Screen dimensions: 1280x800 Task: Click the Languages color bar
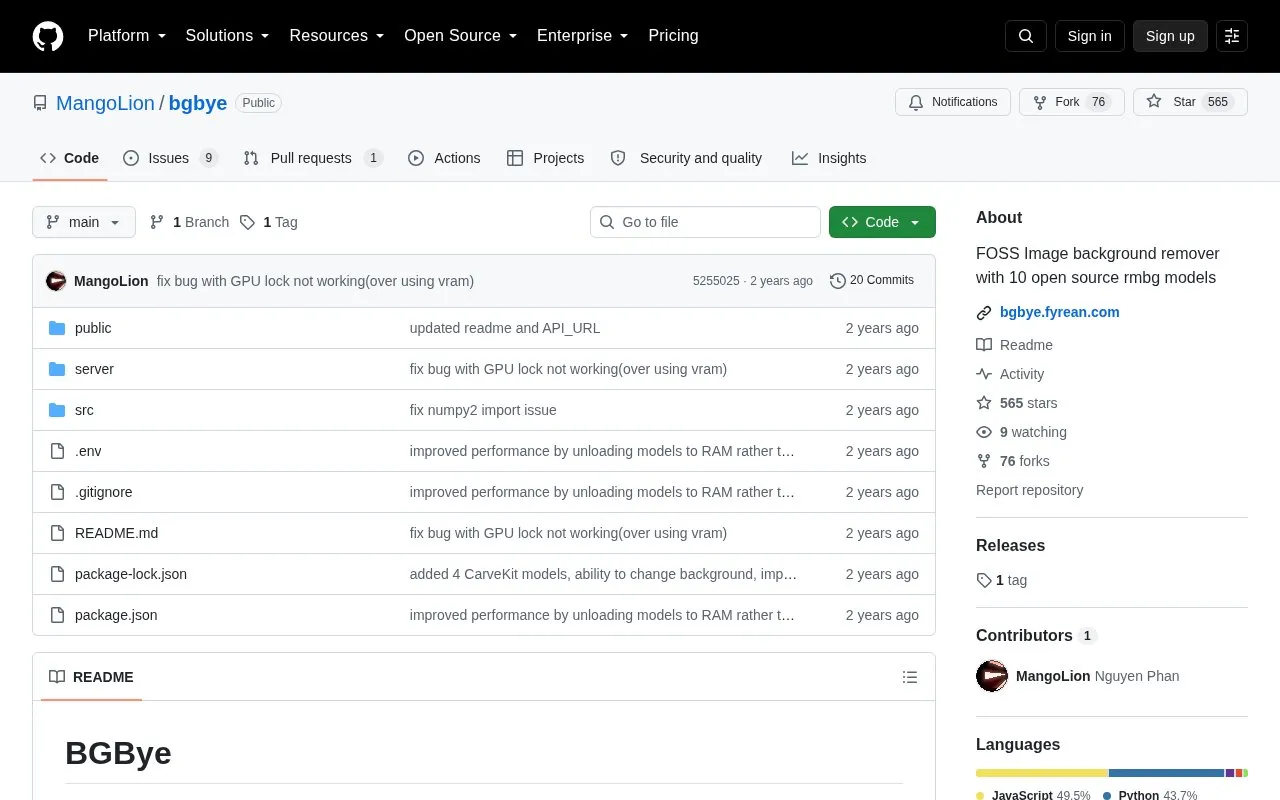[x=1112, y=773]
